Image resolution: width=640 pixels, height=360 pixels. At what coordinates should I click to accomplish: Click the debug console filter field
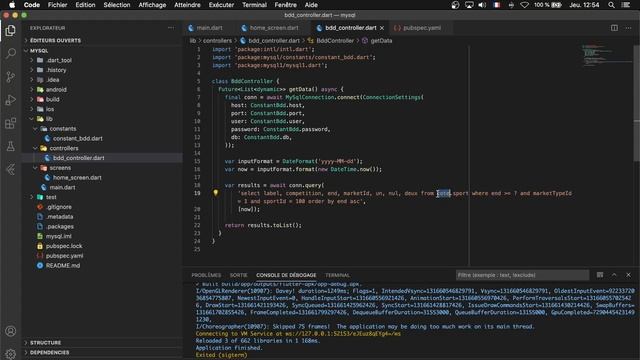click(522, 275)
